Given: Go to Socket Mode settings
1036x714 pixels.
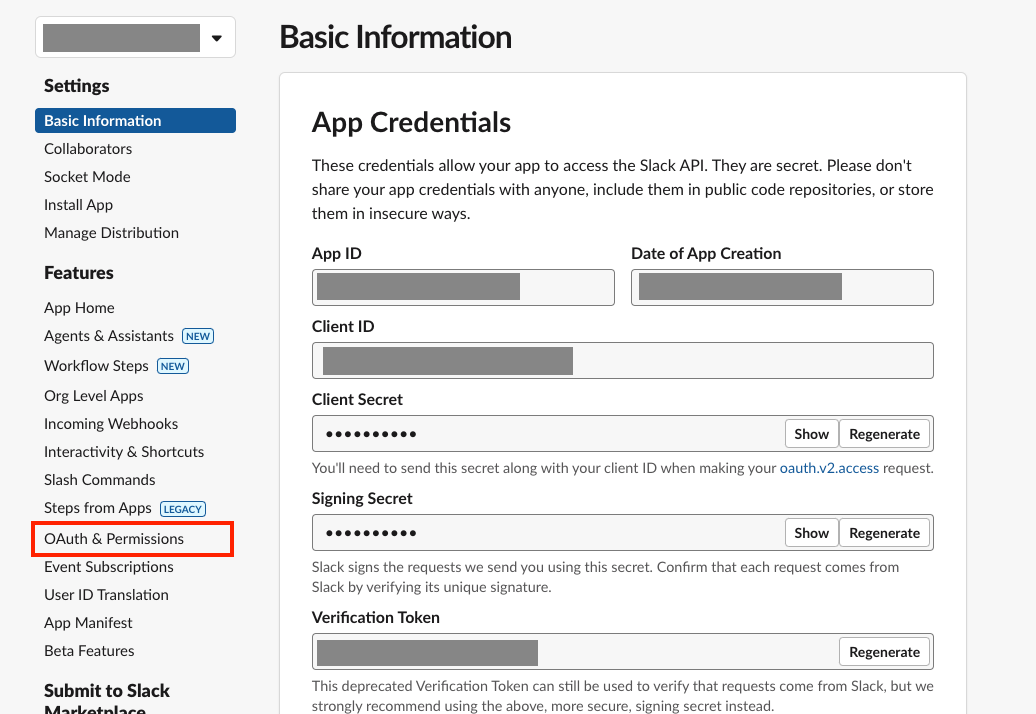Looking at the screenshot, I should (87, 177).
